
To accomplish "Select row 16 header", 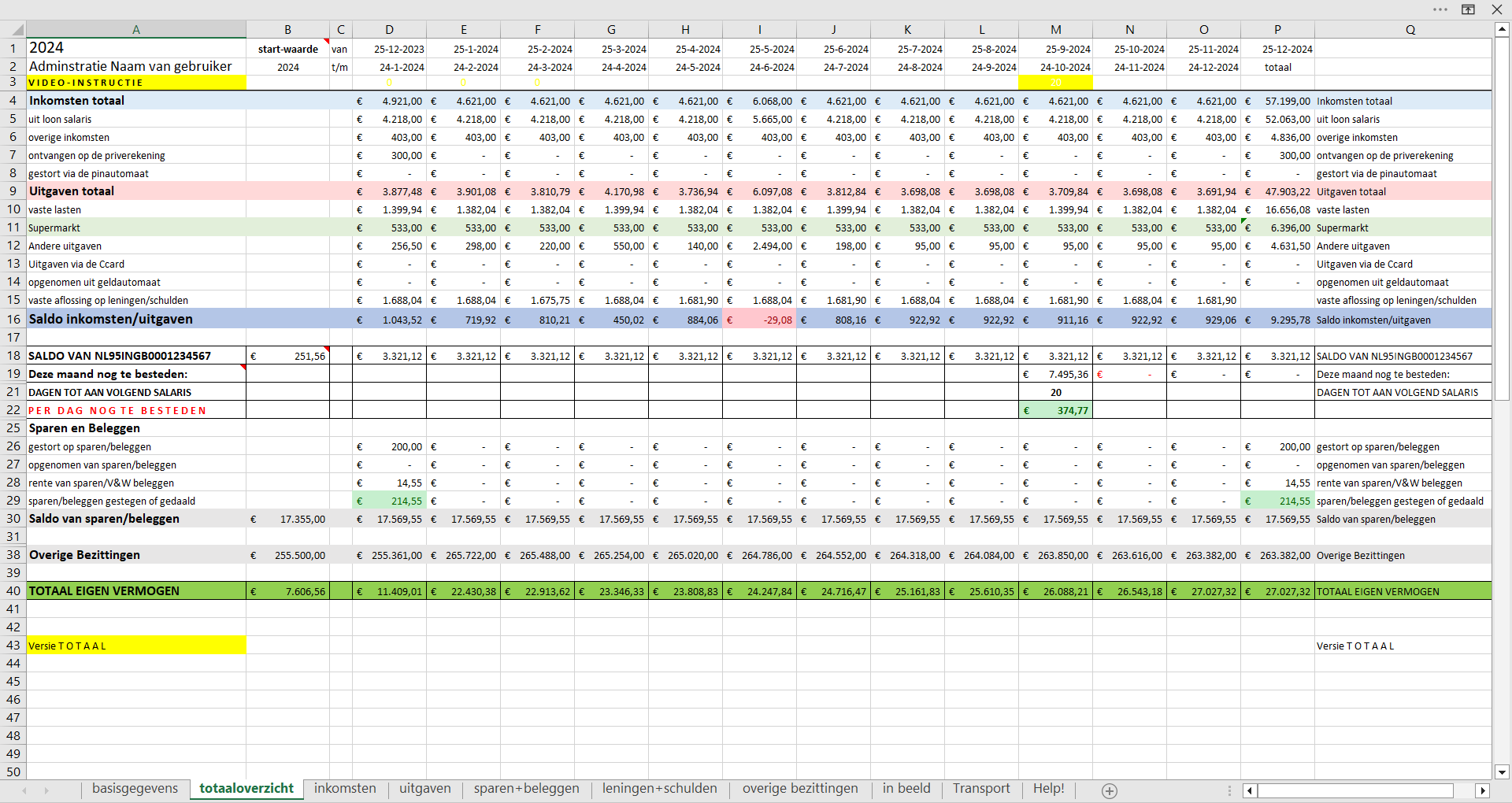I will [x=13, y=320].
